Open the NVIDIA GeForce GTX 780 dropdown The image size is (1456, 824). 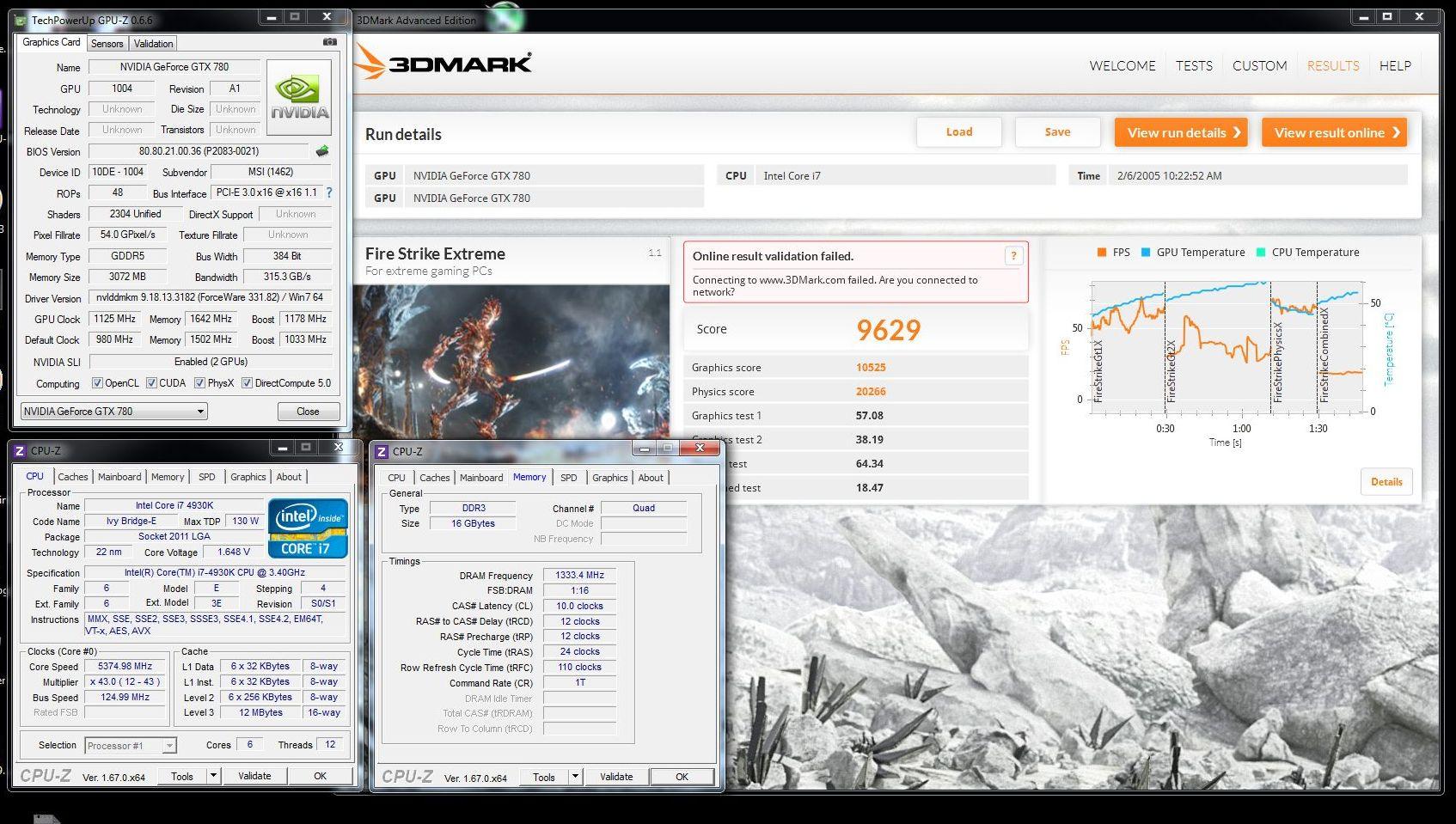pos(113,411)
